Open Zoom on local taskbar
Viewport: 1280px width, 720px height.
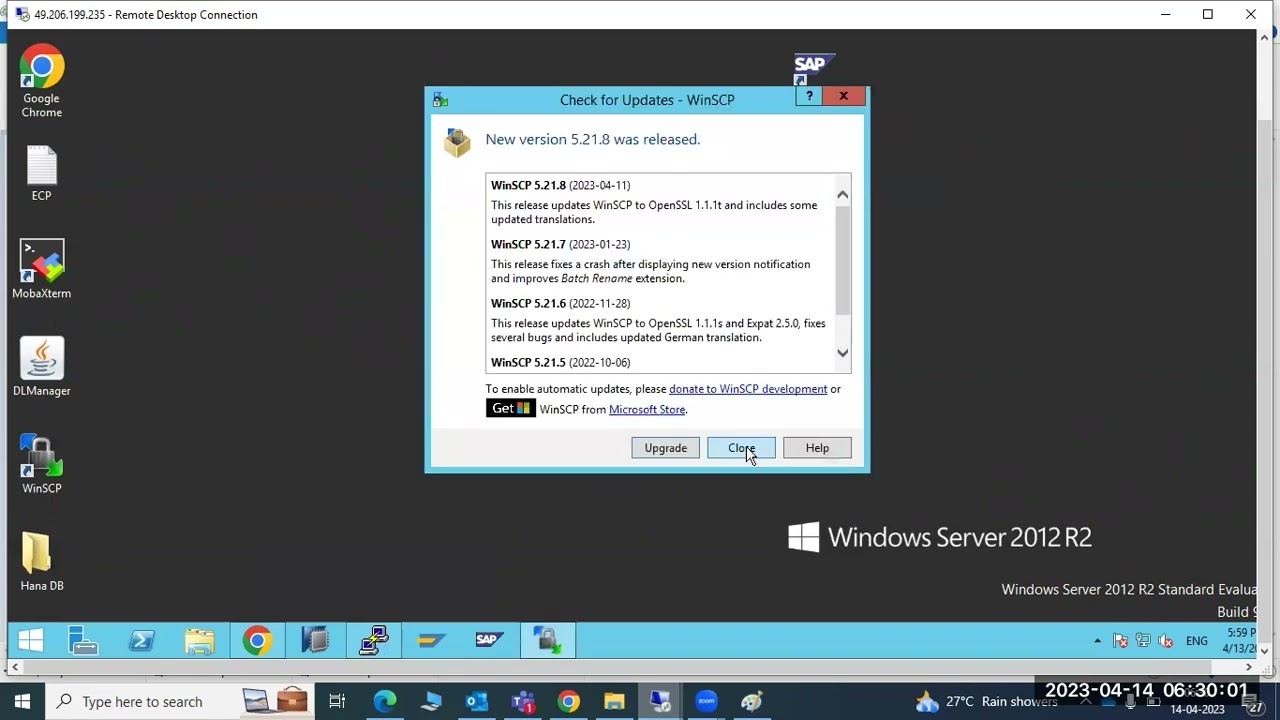[x=707, y=702]
